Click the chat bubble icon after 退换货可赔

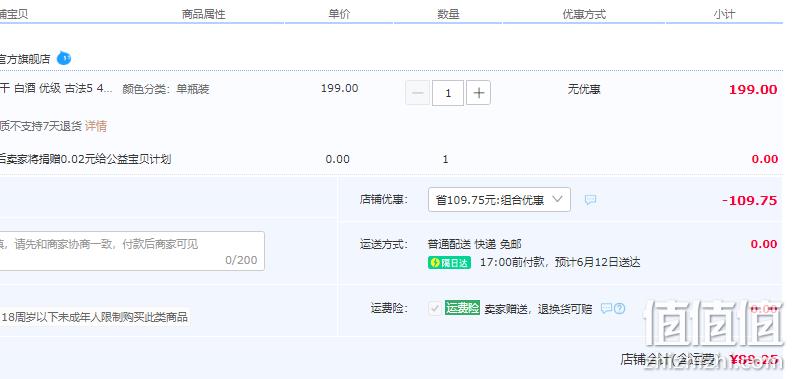(x=606, y=308)
